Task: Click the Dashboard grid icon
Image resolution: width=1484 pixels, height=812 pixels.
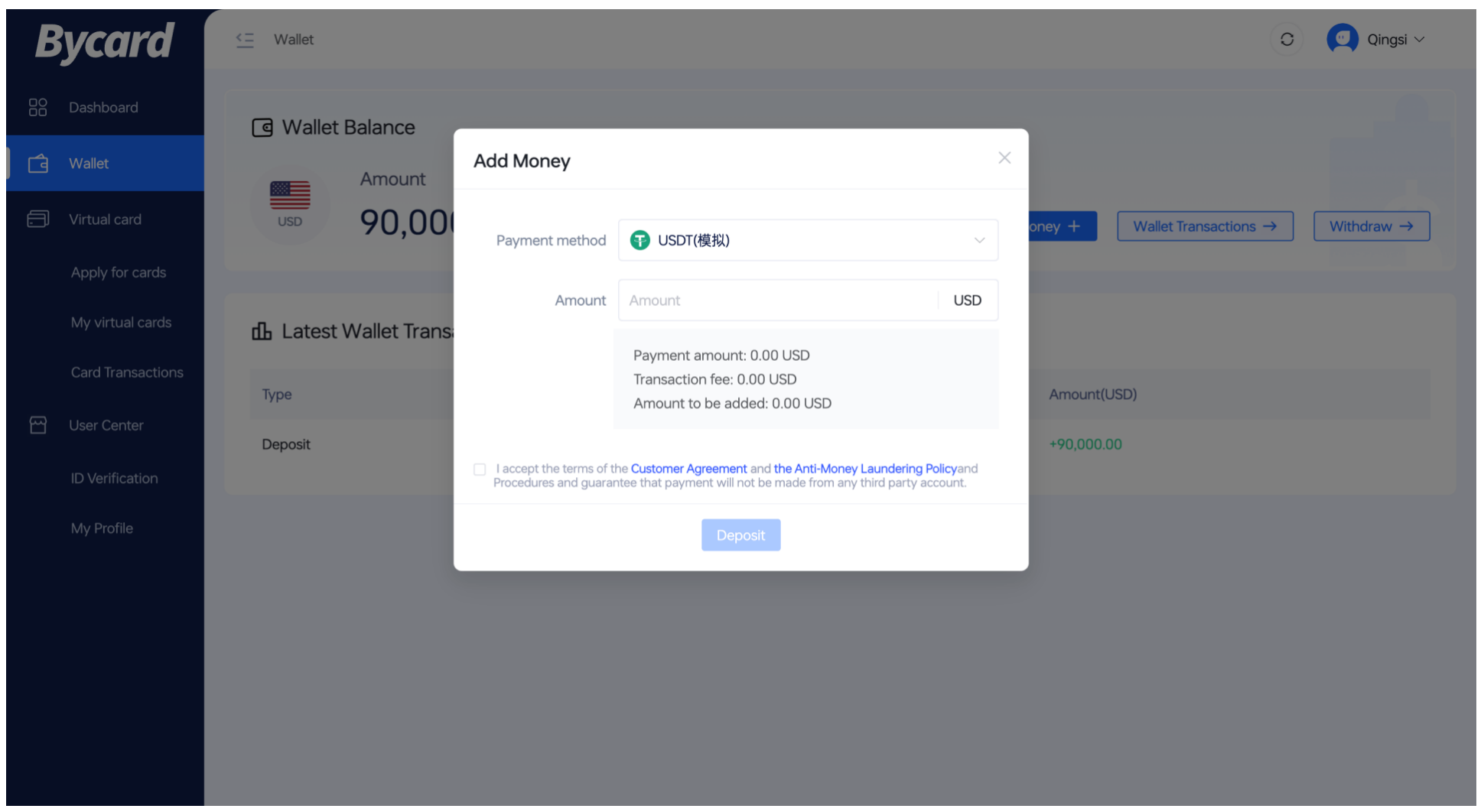Action: coord(37,107)
